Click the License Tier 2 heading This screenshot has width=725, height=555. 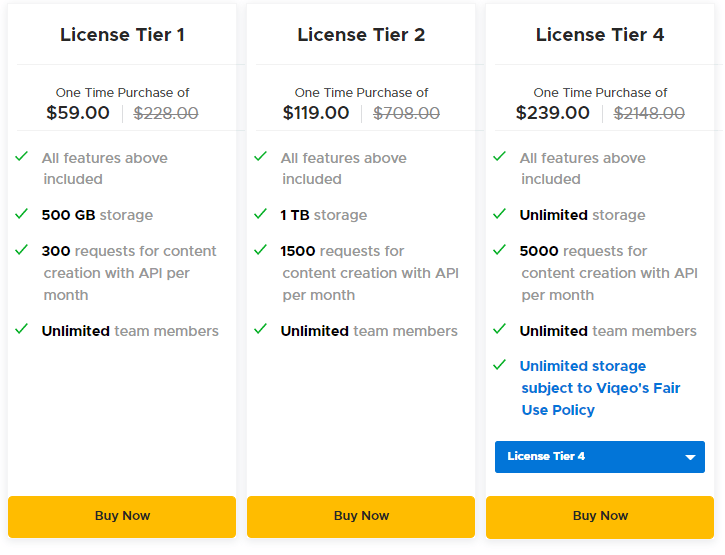click(361, 35)
